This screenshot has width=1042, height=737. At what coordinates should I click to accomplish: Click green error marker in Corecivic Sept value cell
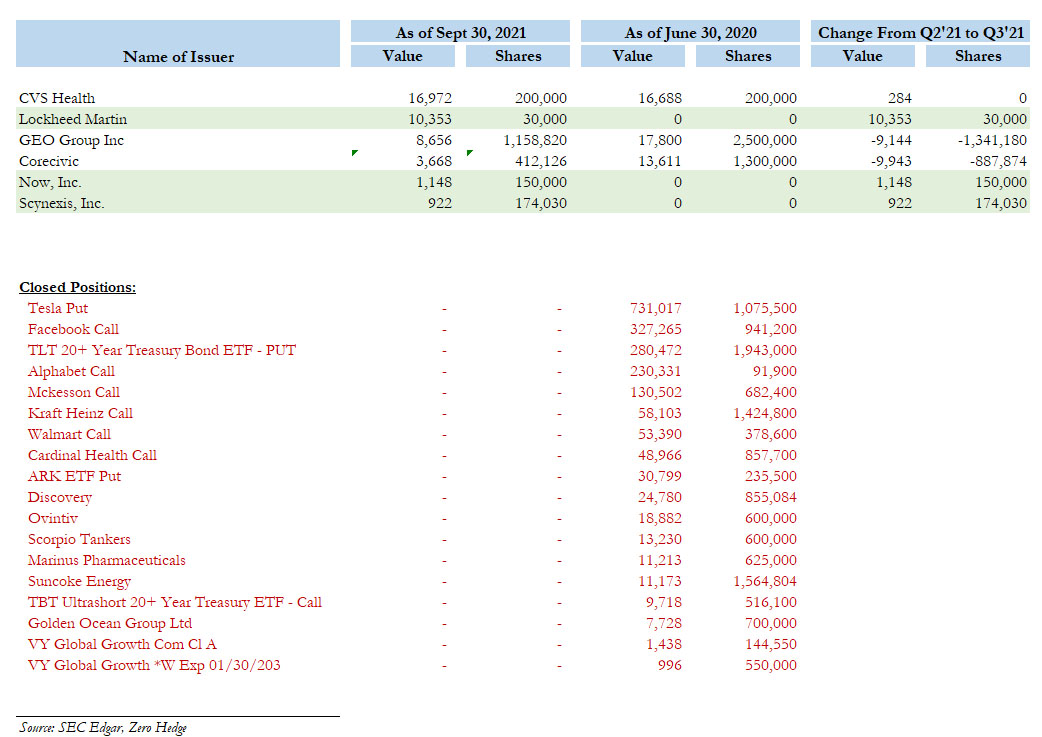(x=354, y=154)
